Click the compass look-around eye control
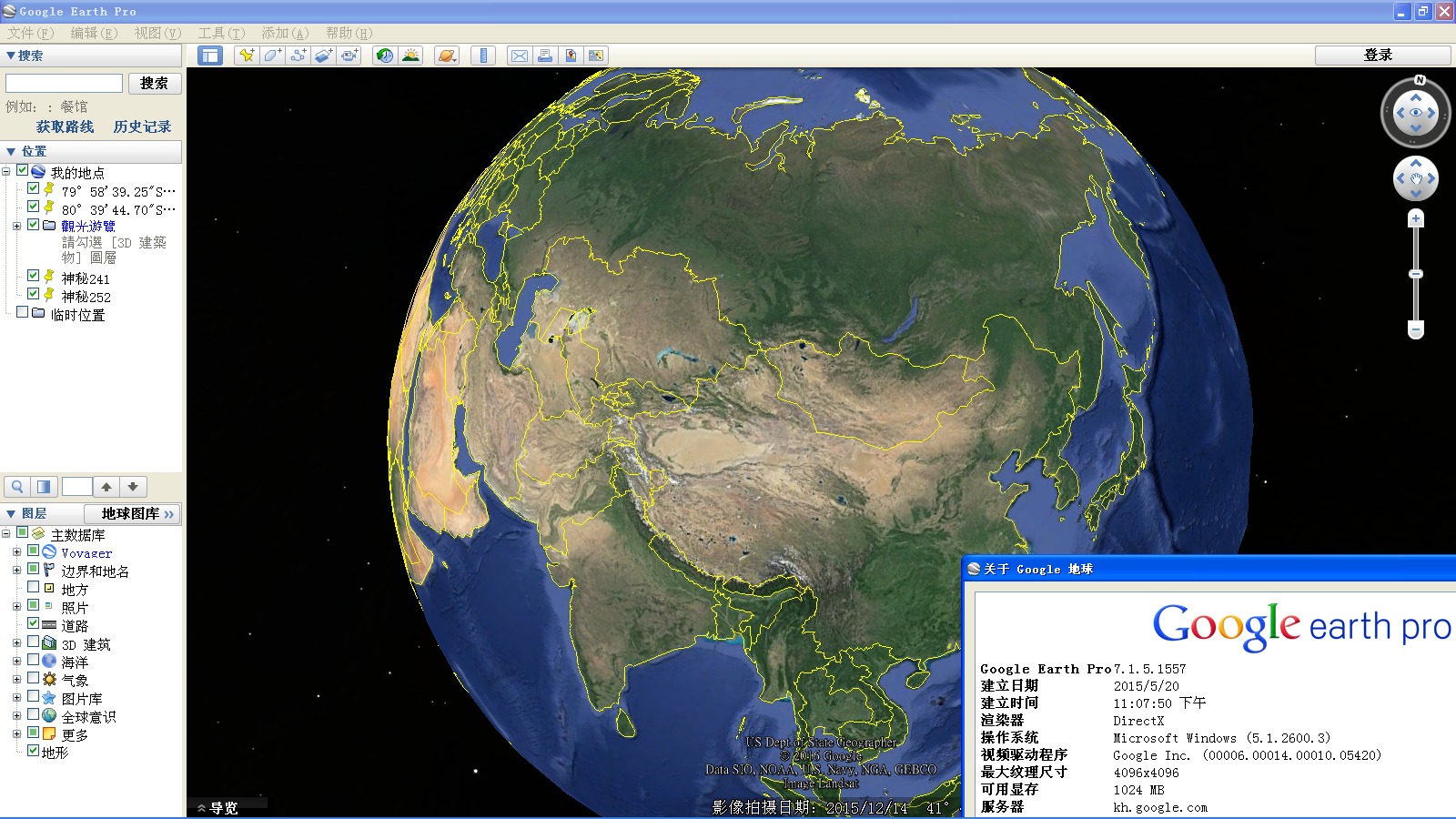The image size is (1456, 819). [1416, 113]
